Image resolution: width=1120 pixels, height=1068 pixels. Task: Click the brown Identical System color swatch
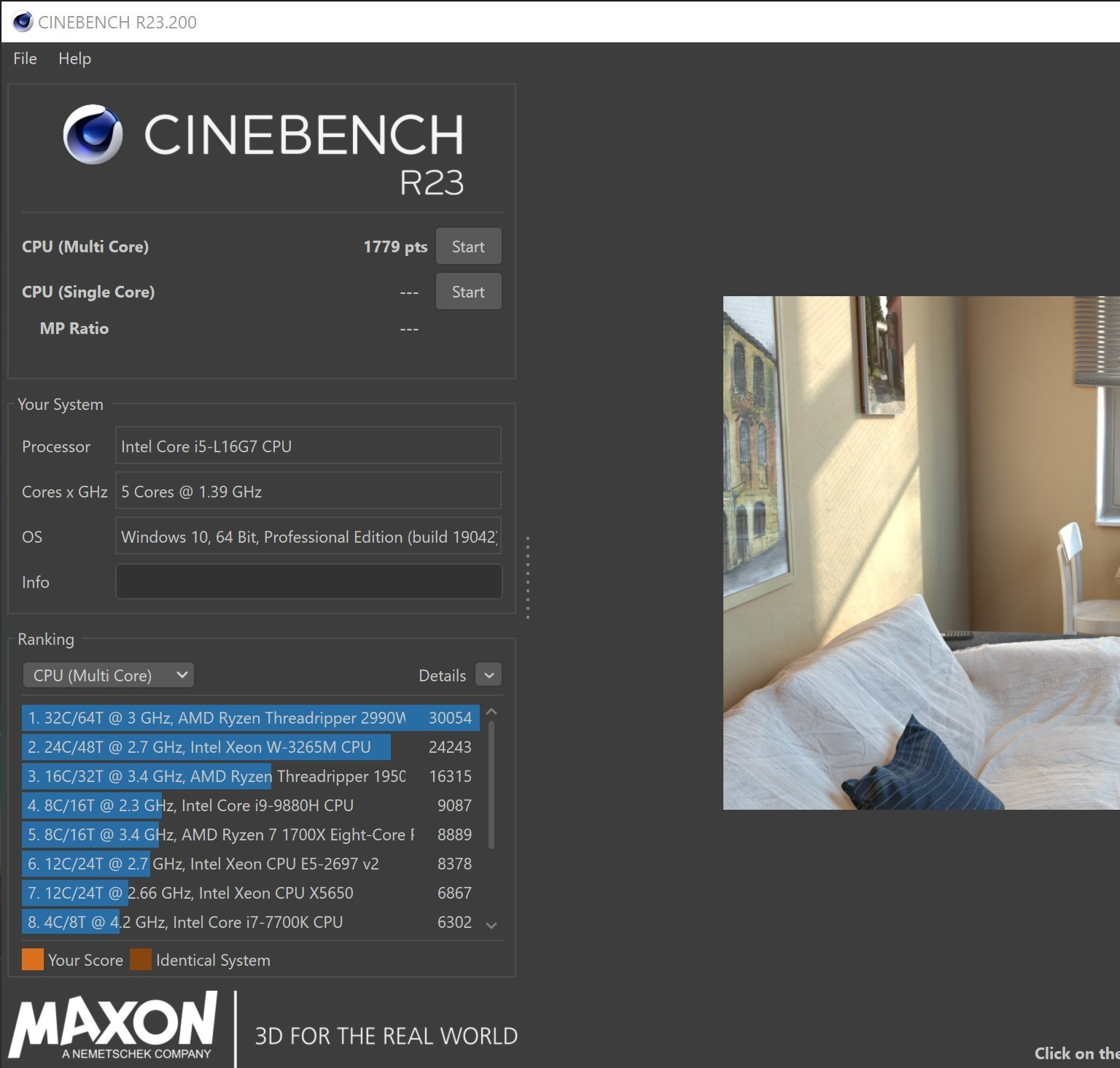(141, 959)
